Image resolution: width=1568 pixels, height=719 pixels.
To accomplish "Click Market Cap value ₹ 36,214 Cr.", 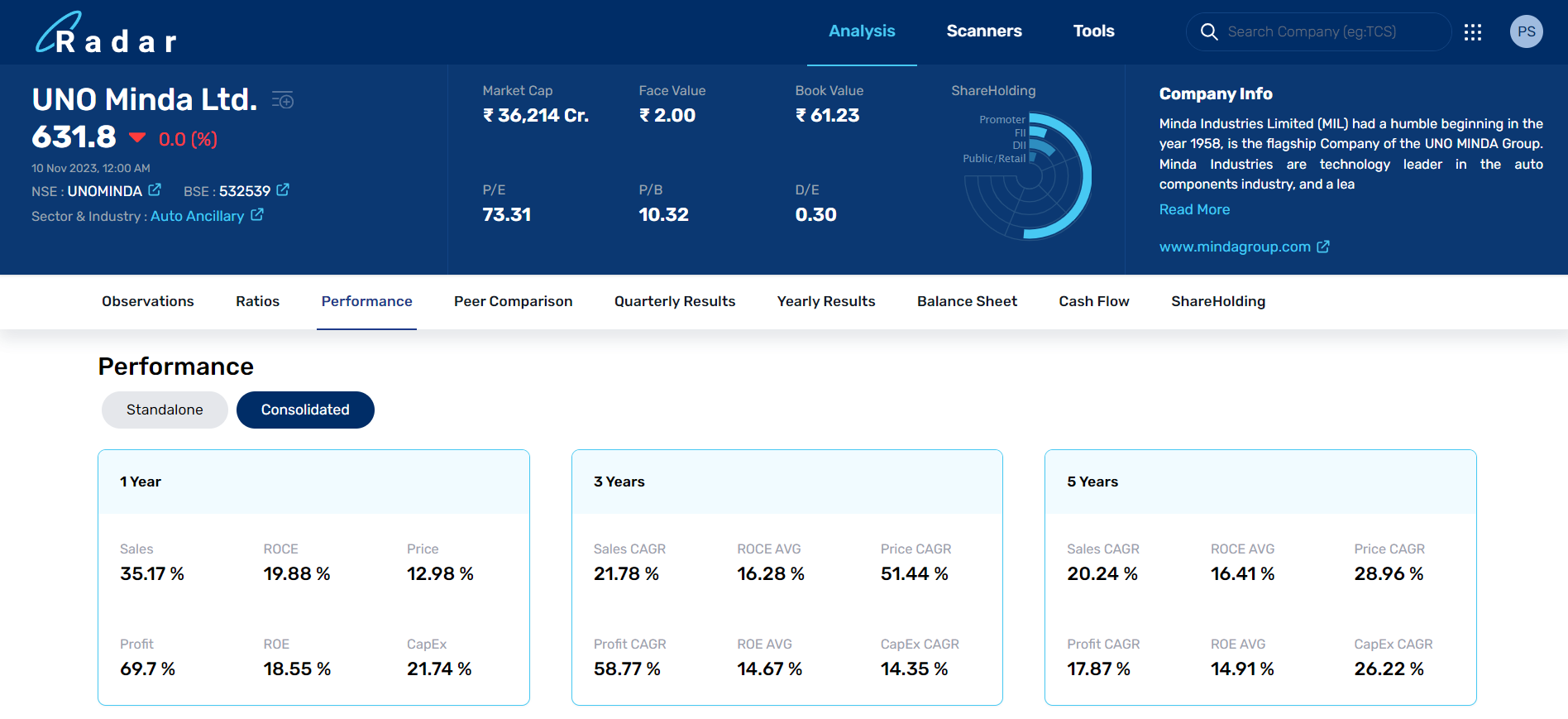I will (x=536, y=115).
